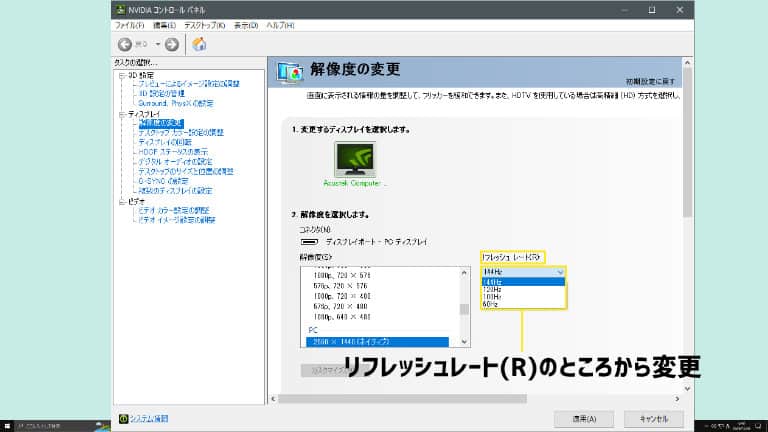This screenshot has width=768, height=432.
Task: Click the resolution list scrollbar thumb
Action: click(464, 309)
